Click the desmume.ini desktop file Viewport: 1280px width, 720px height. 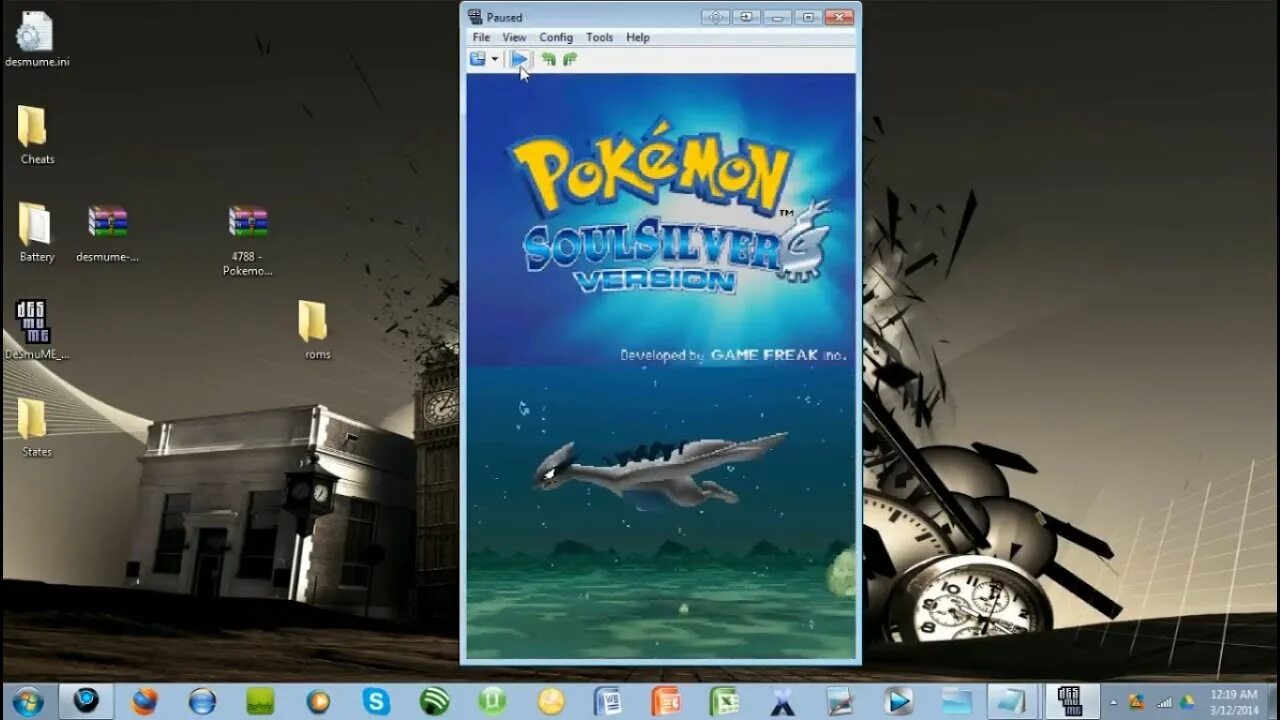36,40
